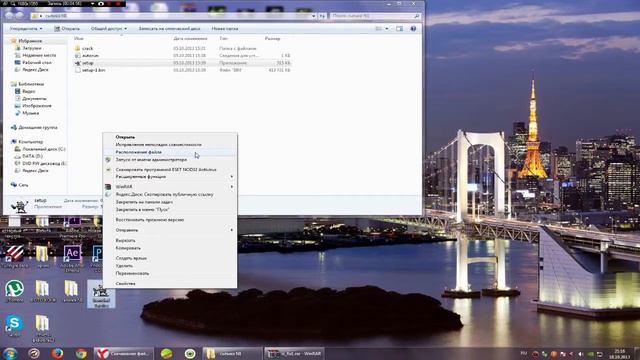Choose Исправление неполадок совместимости menu entry
Viewport: 640px width, 360px height.
pyautogui.click(x=170, y=144)
